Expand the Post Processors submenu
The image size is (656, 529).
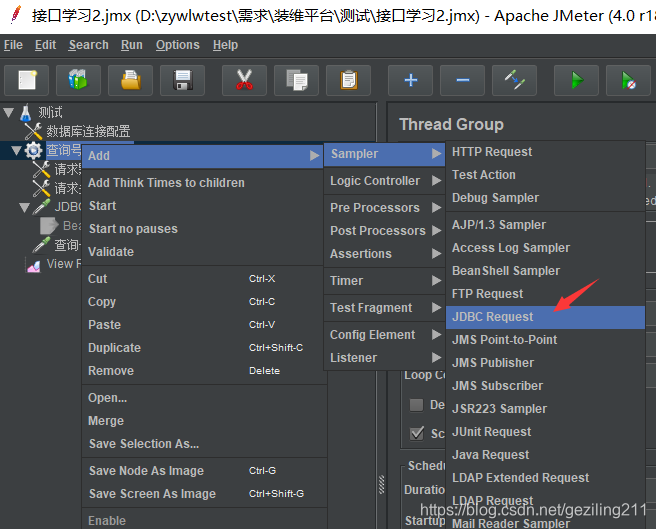click(x=384, y=231)
